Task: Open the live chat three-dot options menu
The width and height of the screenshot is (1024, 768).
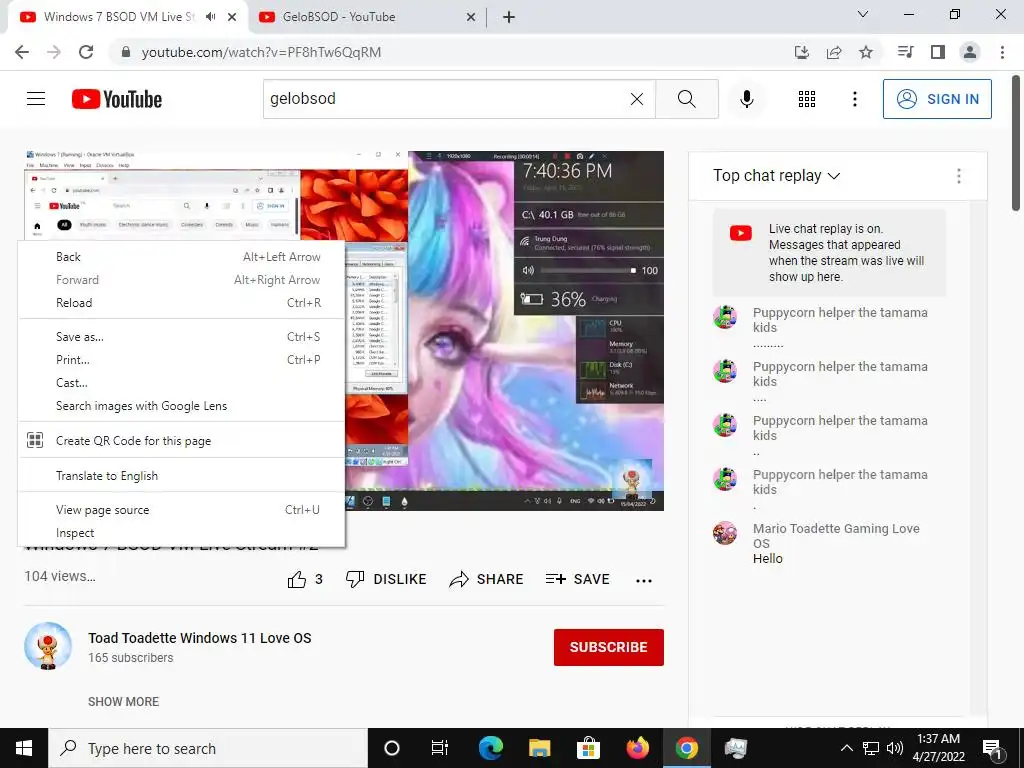Action: pos(959,176)
